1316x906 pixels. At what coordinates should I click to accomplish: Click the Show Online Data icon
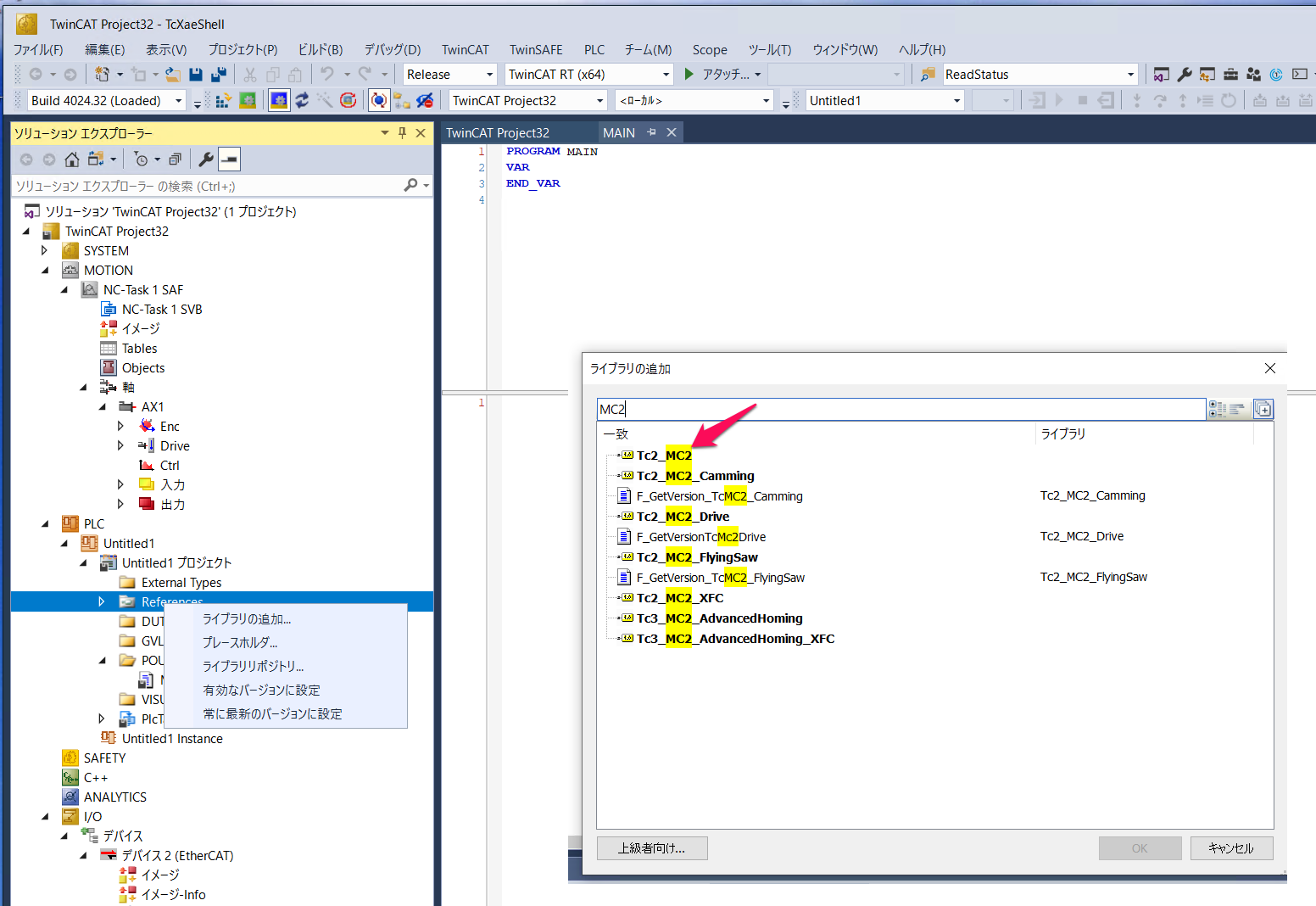pos(379,101)
